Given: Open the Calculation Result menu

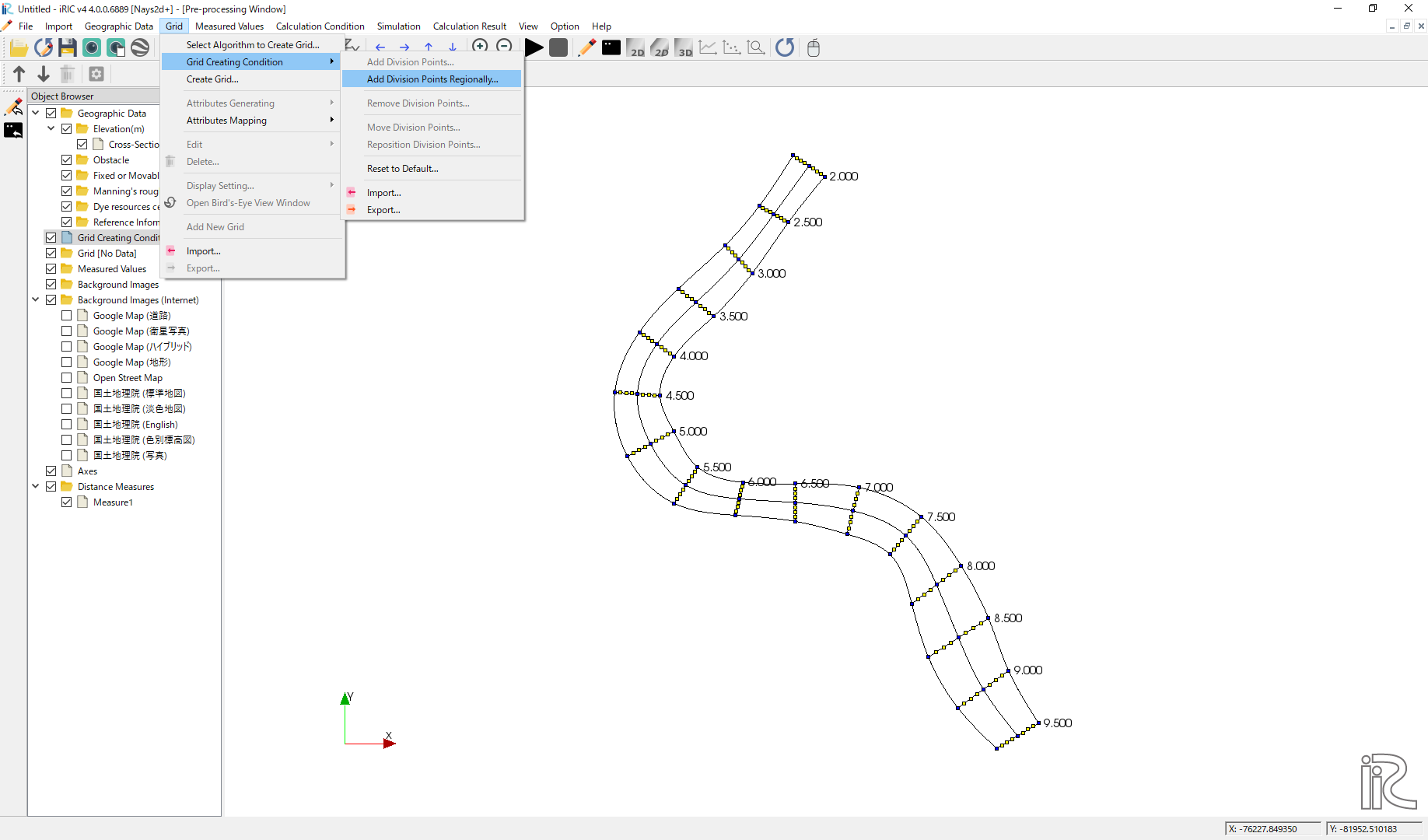Looking at the screenshot, I should coord(469,26).
